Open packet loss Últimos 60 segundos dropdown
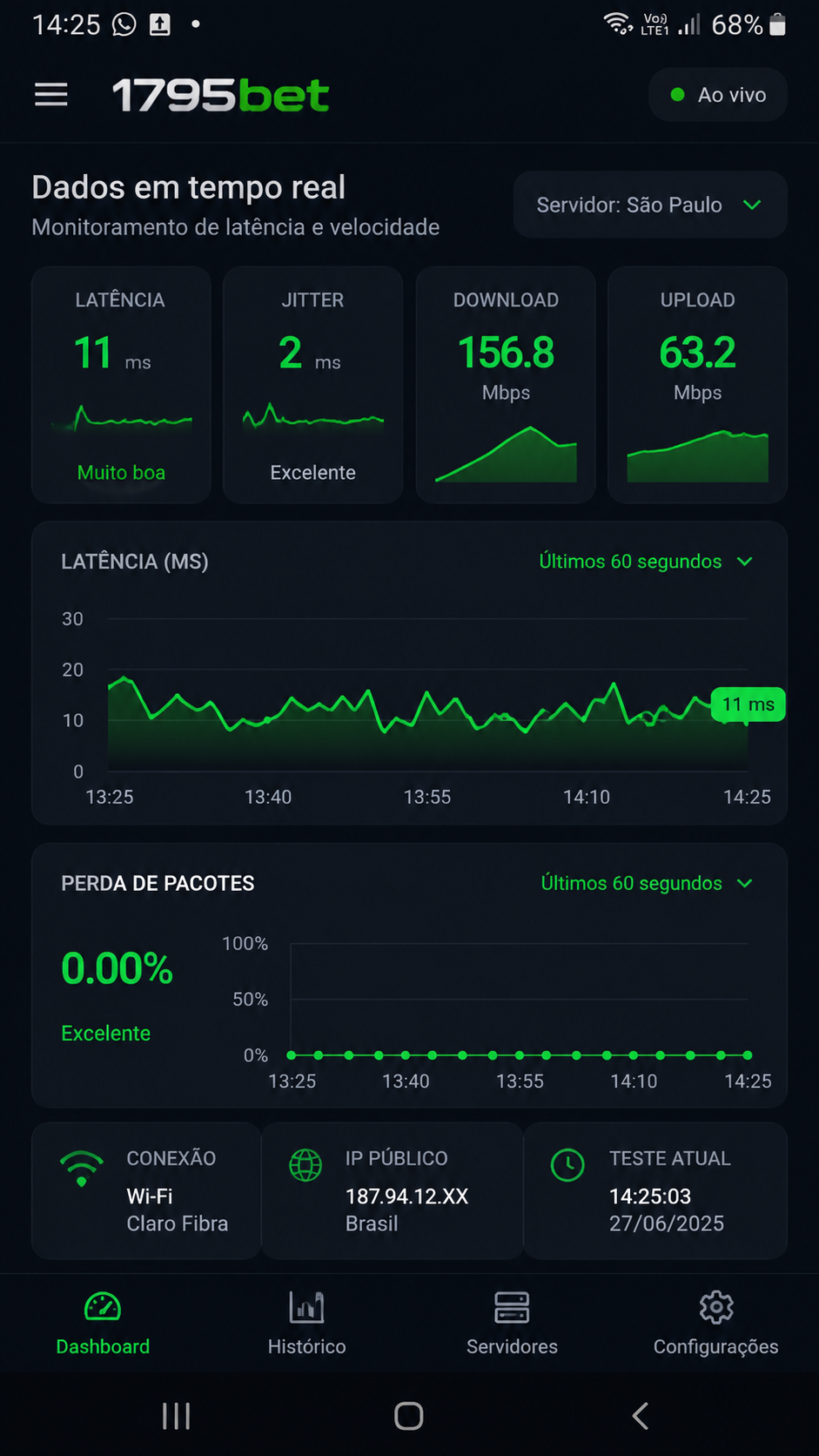Viewport: 819px width, 1456px height. (x=647, y=883)
